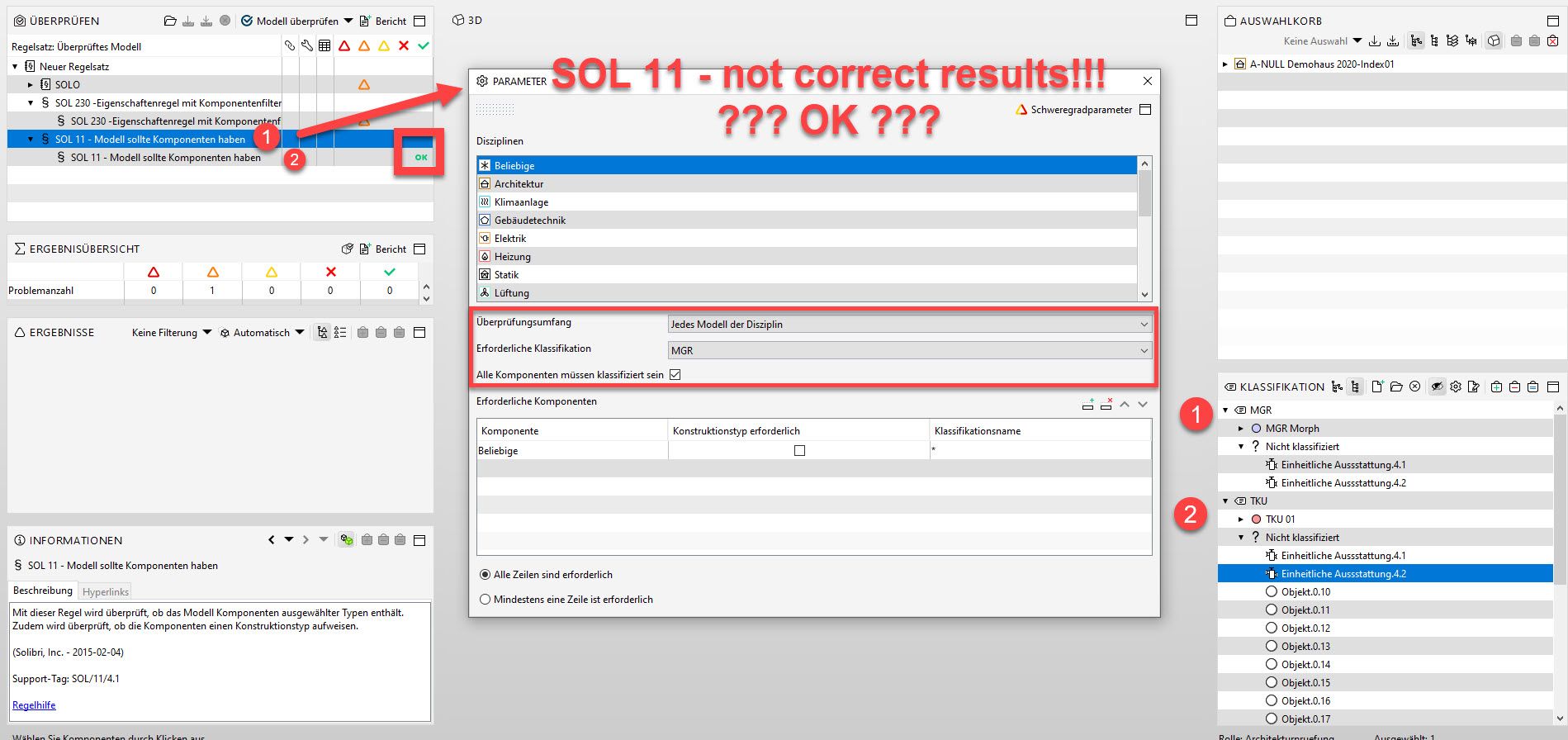1568x740 pixels.
Task: Move row down arrow in Erforderliche Komponenten
Action: point(1143,404)
